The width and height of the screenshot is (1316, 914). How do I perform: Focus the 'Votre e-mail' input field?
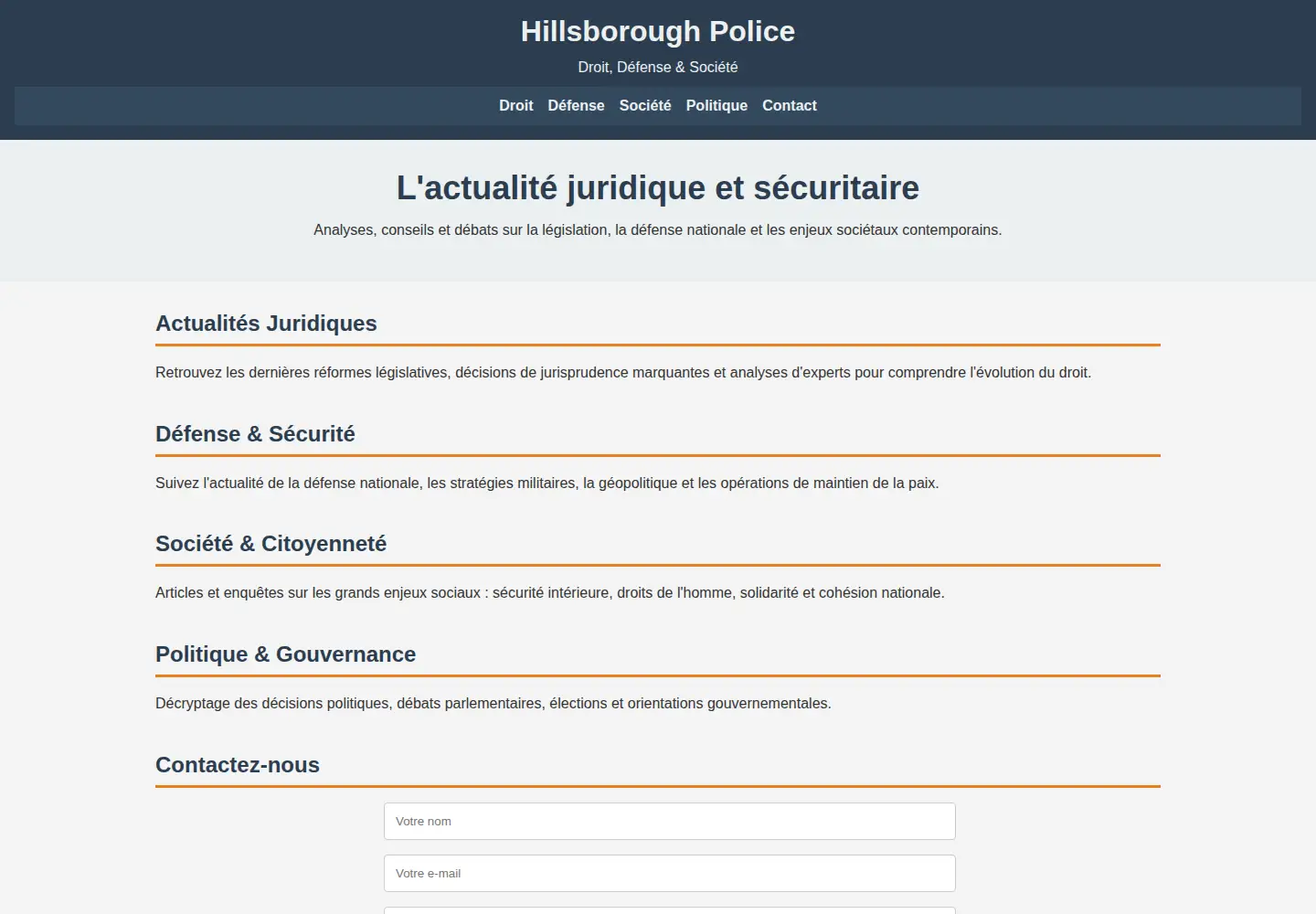670,873
